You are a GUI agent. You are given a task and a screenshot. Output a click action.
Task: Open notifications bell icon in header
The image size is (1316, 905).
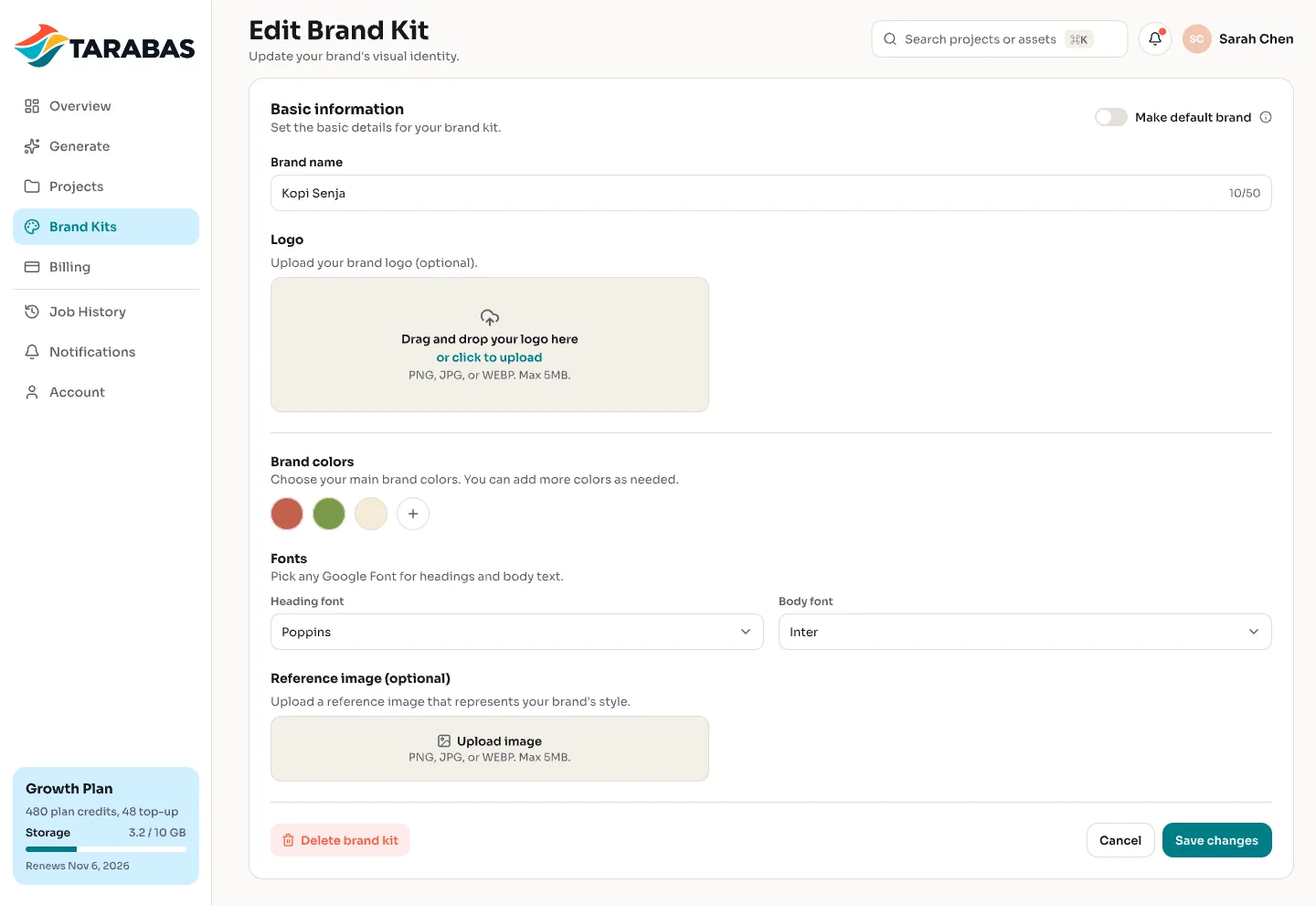click(1155, 39)
